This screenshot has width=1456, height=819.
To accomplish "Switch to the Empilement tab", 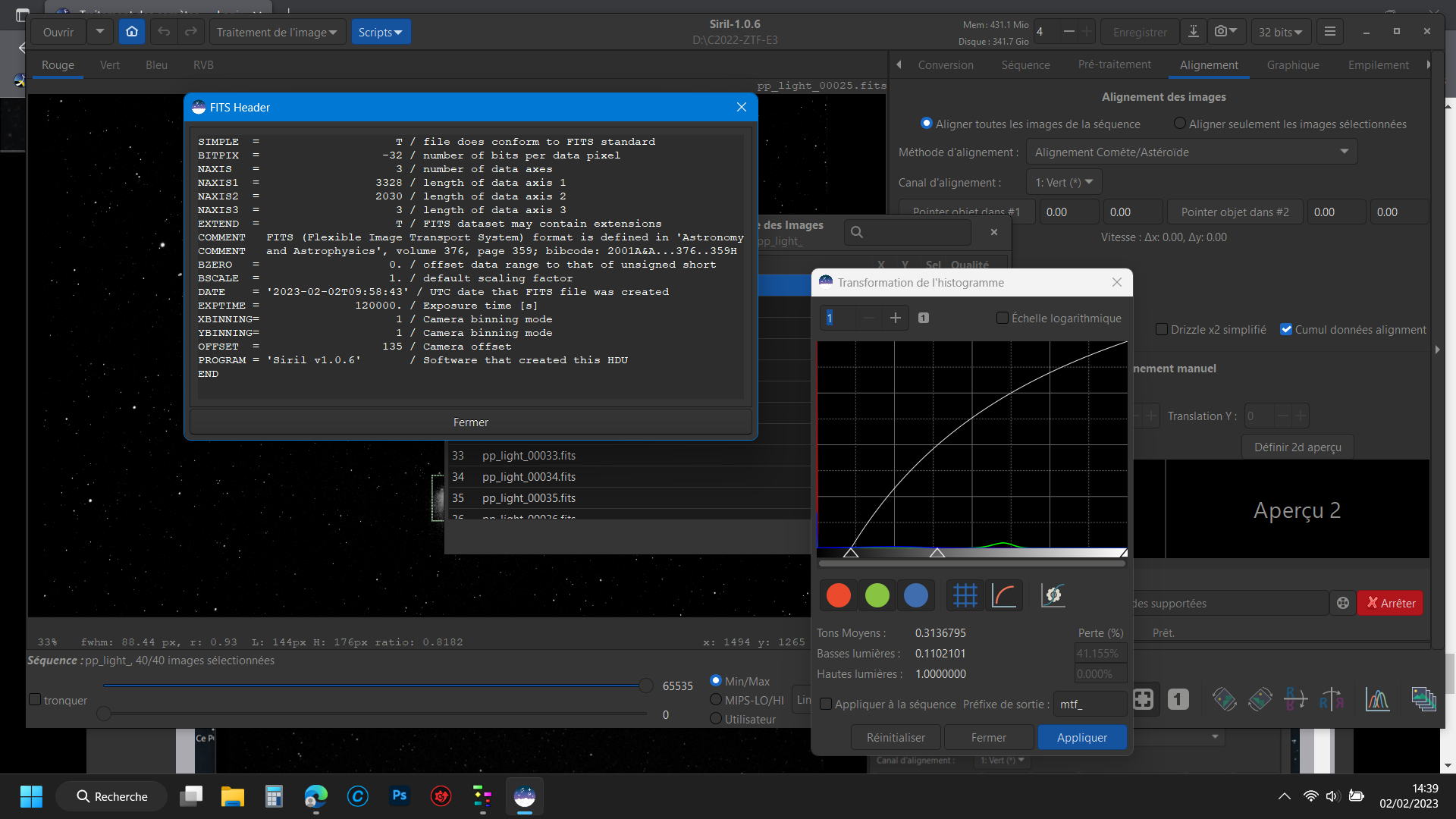I will point(1378,65).
